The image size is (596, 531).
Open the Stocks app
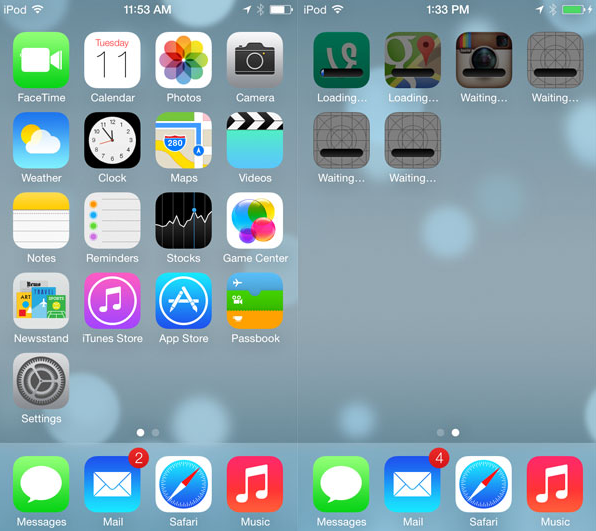pos(184,220)
